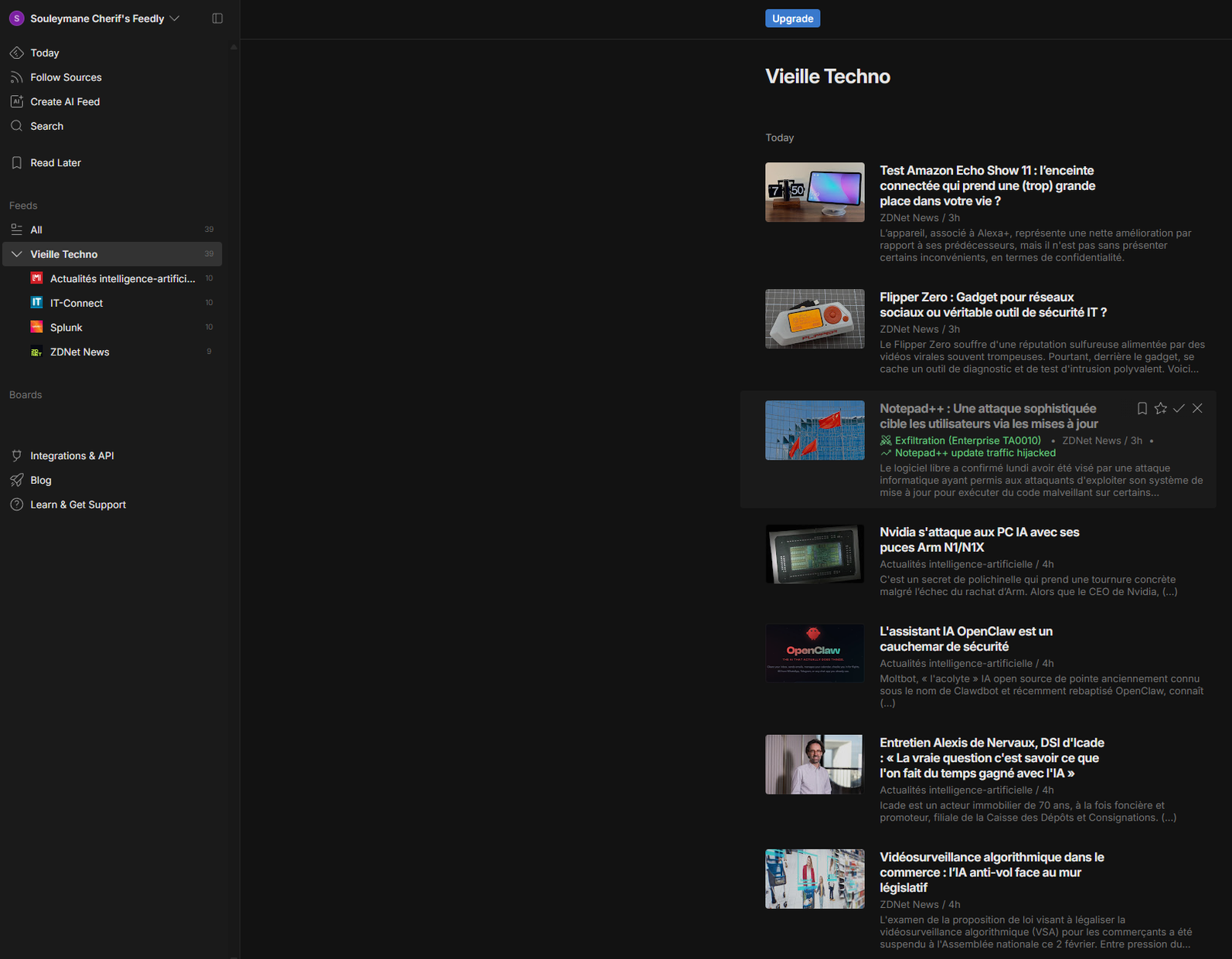Click the Actualités intelligence-artificielle feed favicon
Viewport: 1232px width, 959px height.
[36, 278]
